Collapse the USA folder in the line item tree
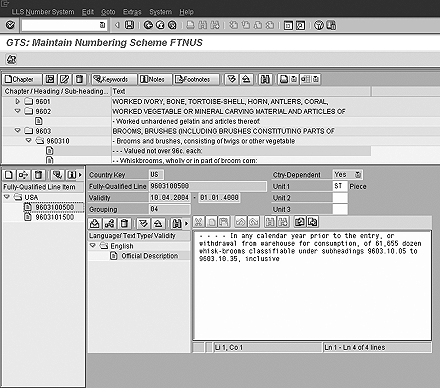This screenshot has width=440, height=388. point(7,197)
